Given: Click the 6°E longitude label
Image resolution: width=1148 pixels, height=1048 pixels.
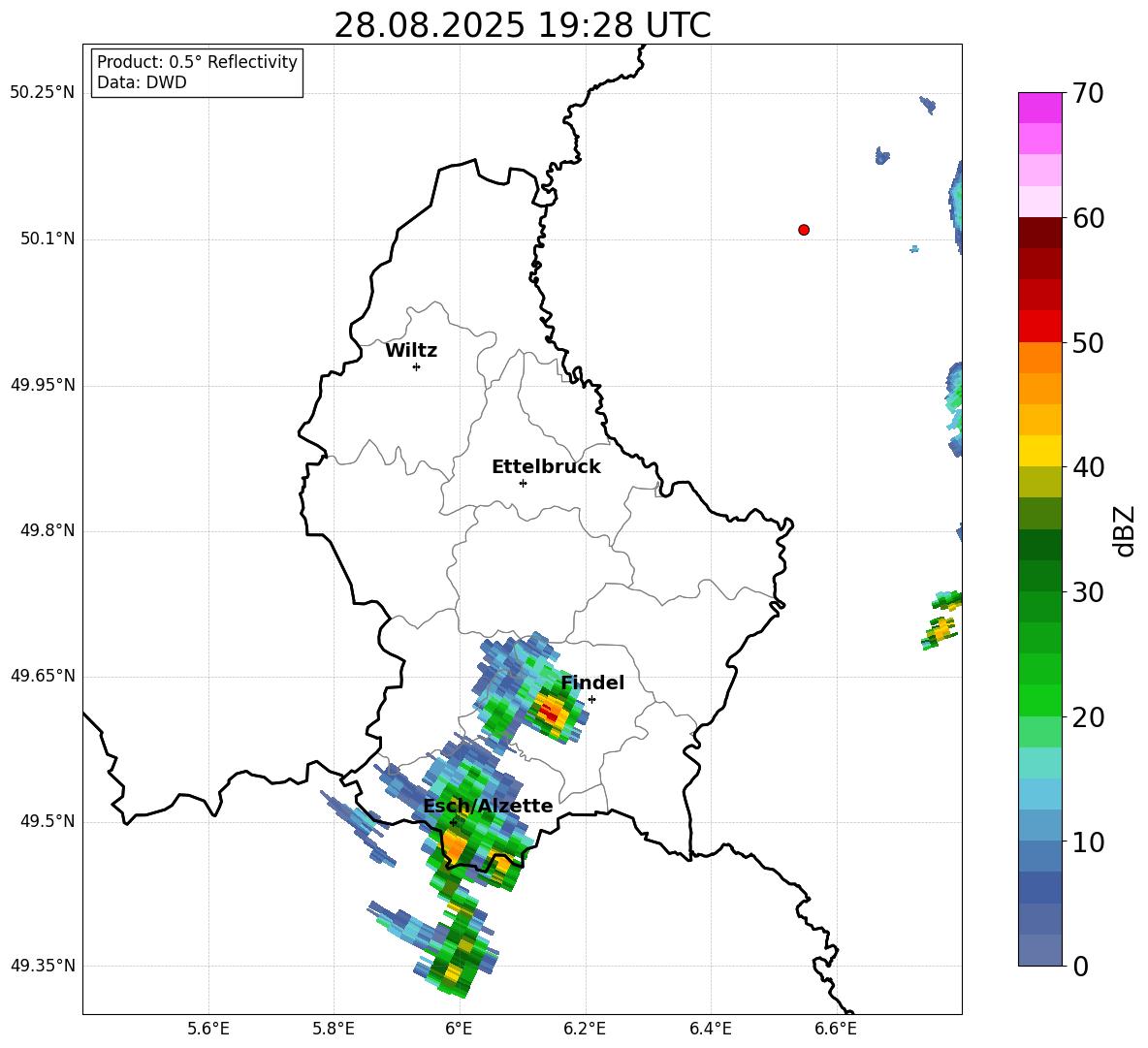Looking at the screenshot, I should tap(459, 1030).
